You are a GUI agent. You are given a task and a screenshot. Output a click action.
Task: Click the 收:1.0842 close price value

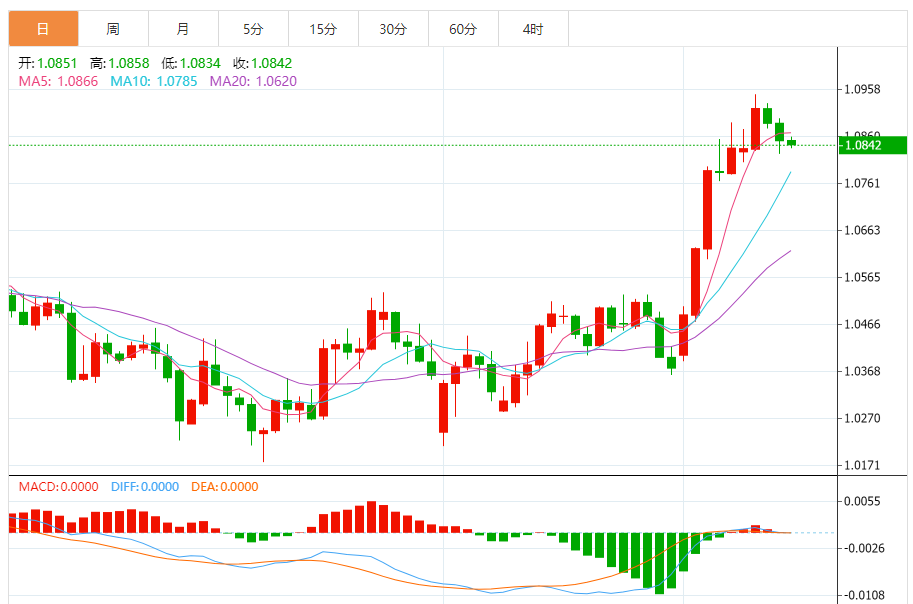pos(262,63)
